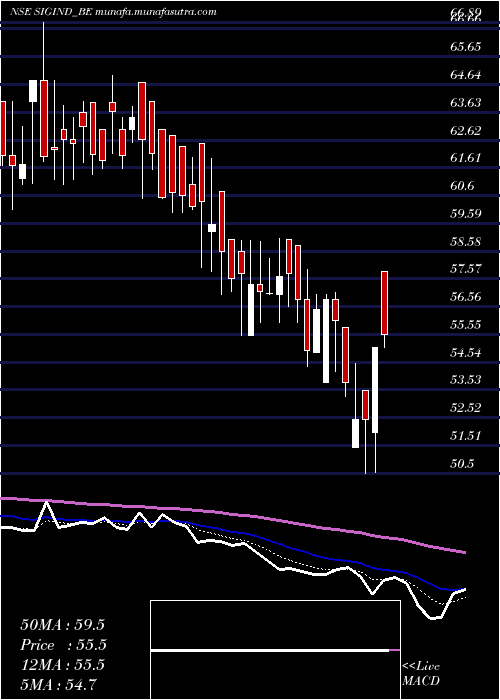Click the 63.63 price axis label

click(x=466, y=103)
